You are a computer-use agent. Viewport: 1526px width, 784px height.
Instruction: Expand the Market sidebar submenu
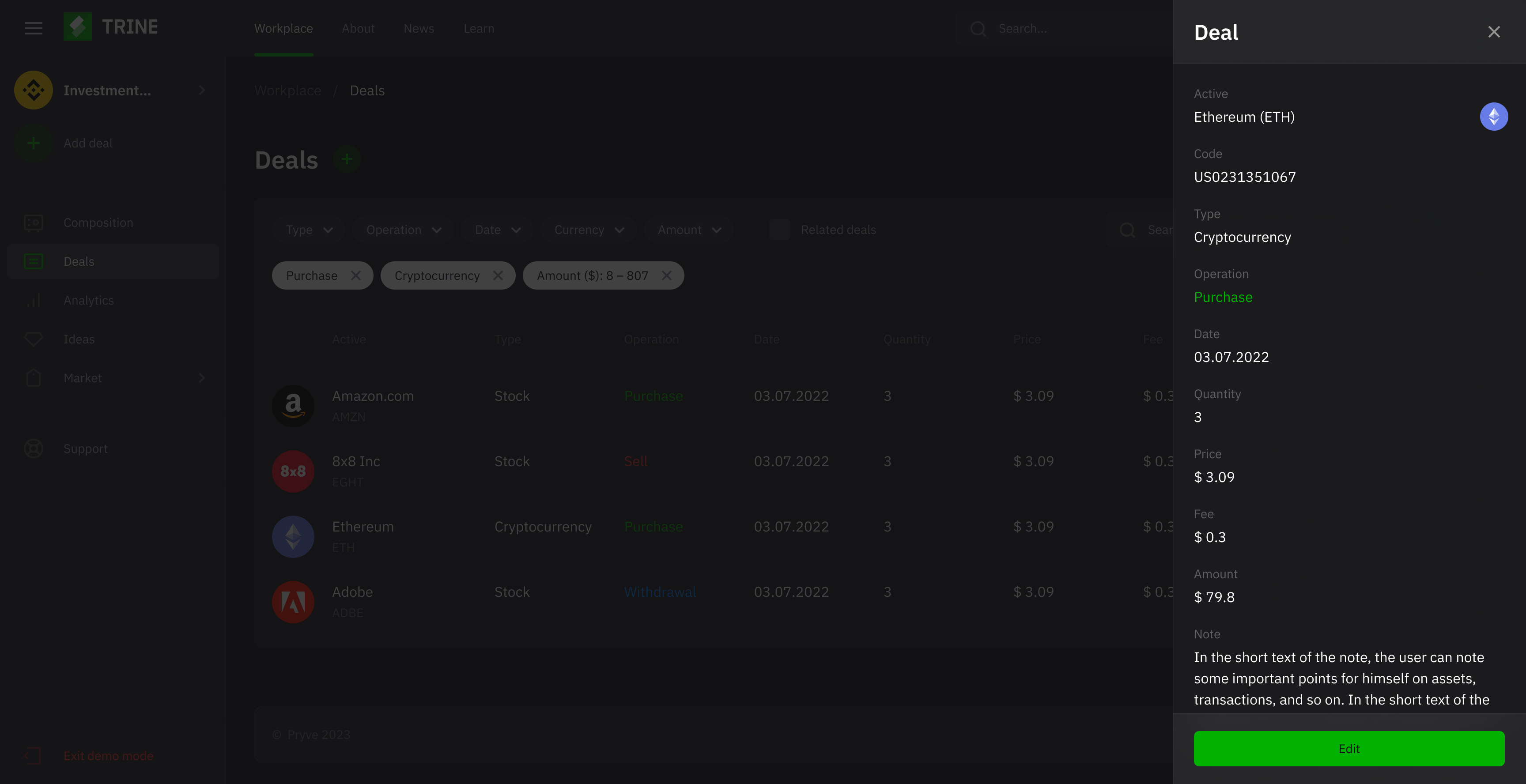coord(202,378)
